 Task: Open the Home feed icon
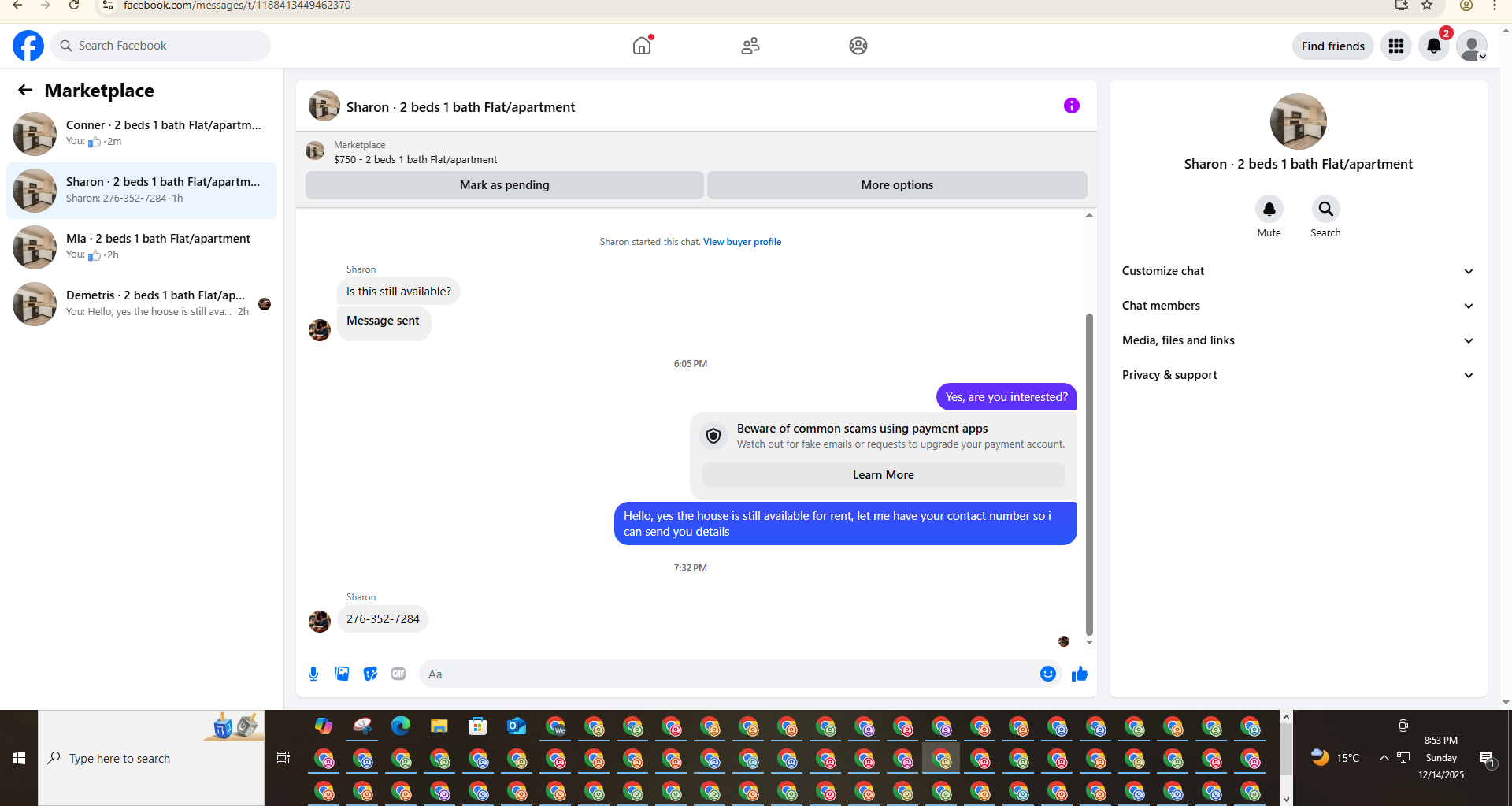642,46
